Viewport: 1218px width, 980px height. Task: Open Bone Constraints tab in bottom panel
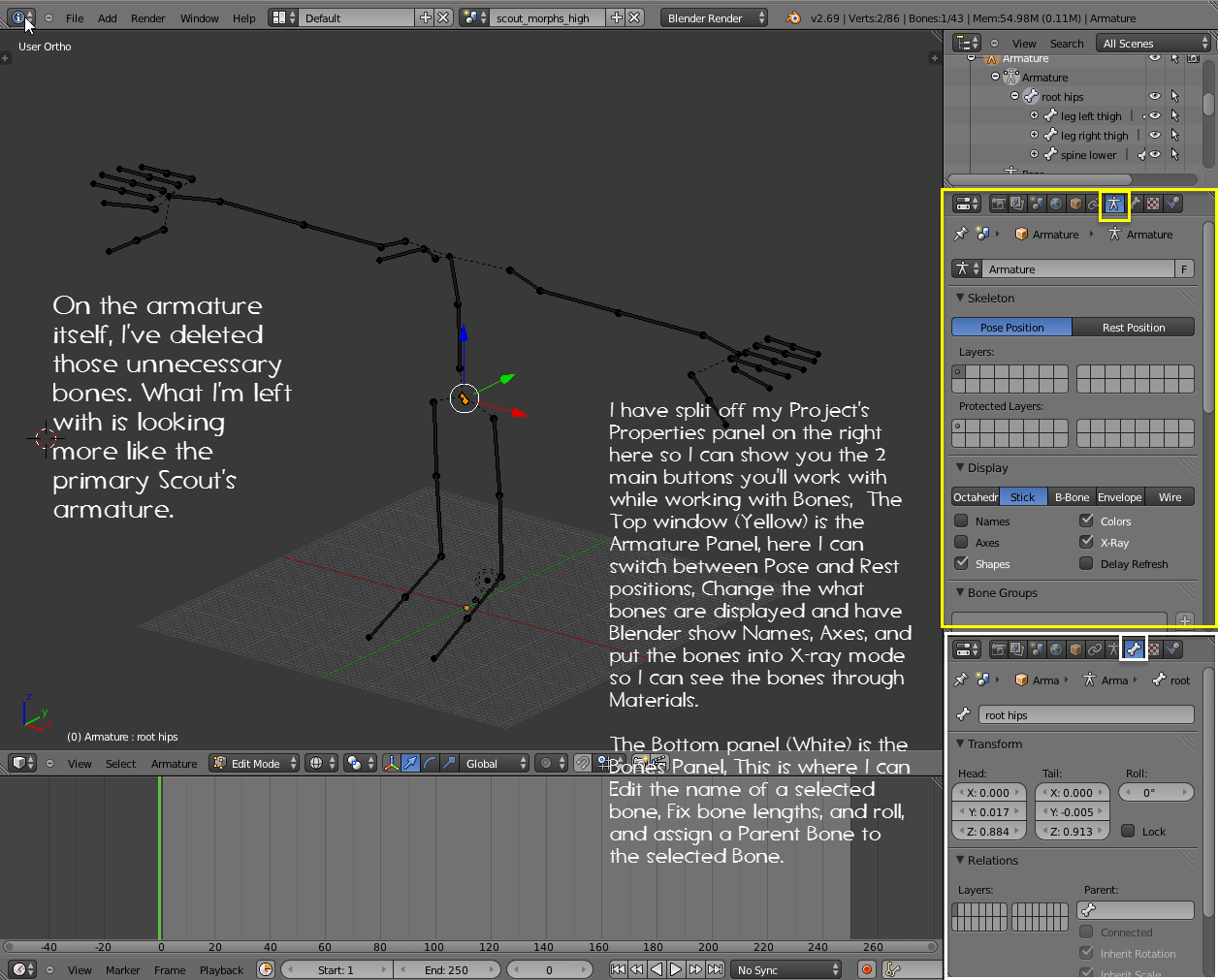pos(1095,649)
